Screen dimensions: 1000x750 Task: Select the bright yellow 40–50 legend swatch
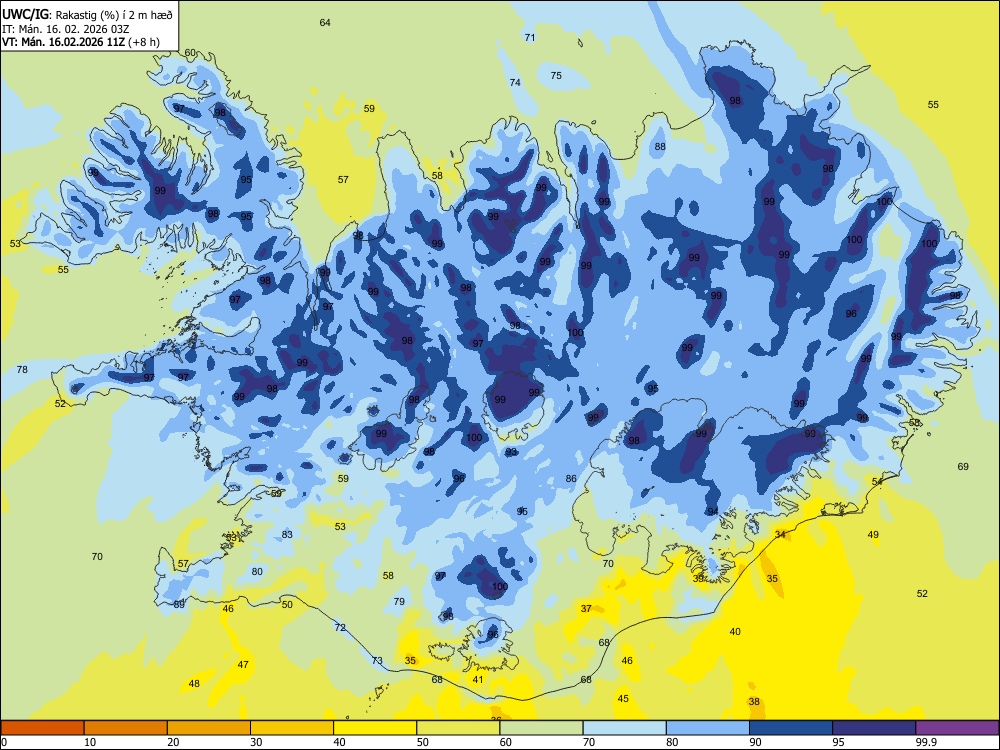coord(375,728)
